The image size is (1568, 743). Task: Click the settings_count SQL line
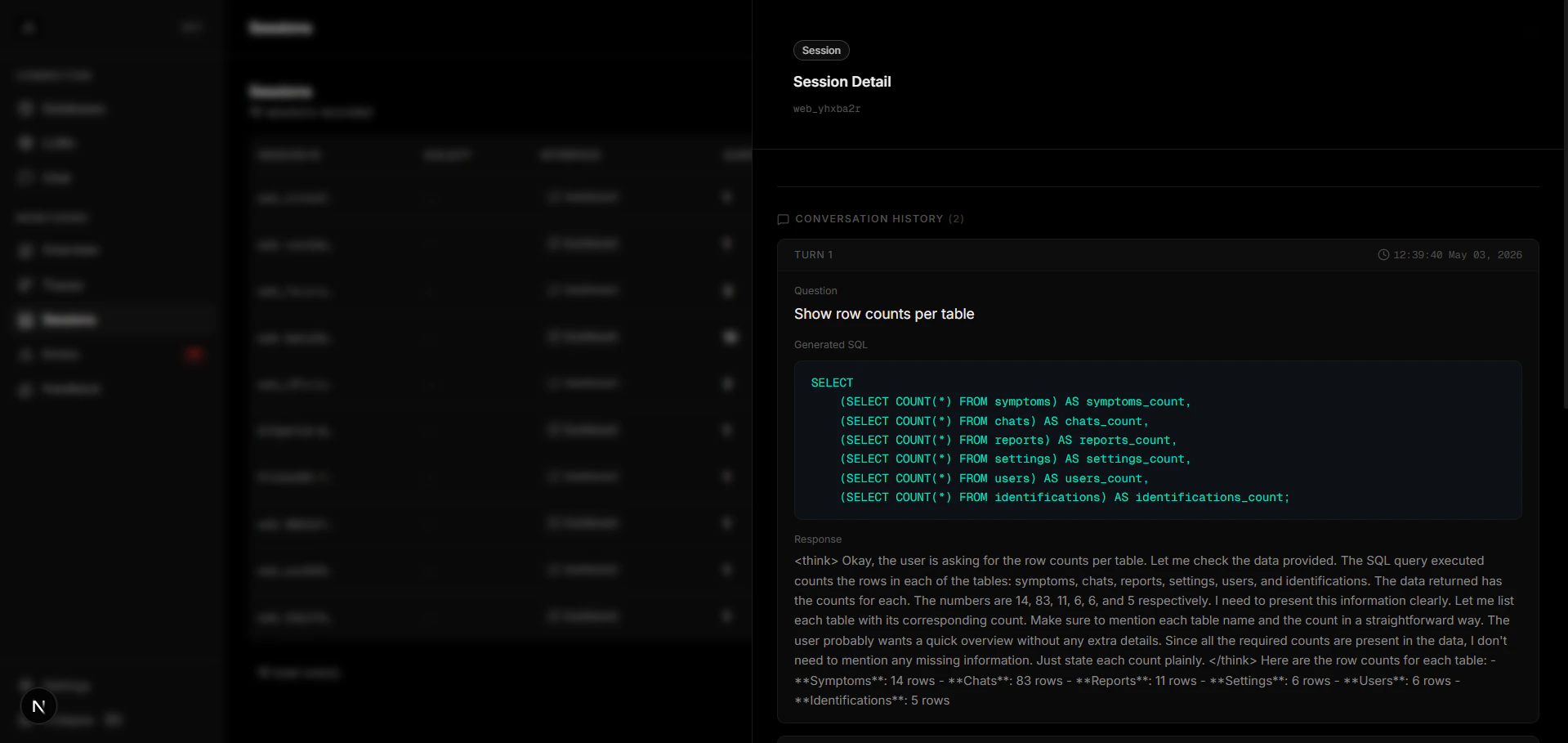coord(1015,459)
